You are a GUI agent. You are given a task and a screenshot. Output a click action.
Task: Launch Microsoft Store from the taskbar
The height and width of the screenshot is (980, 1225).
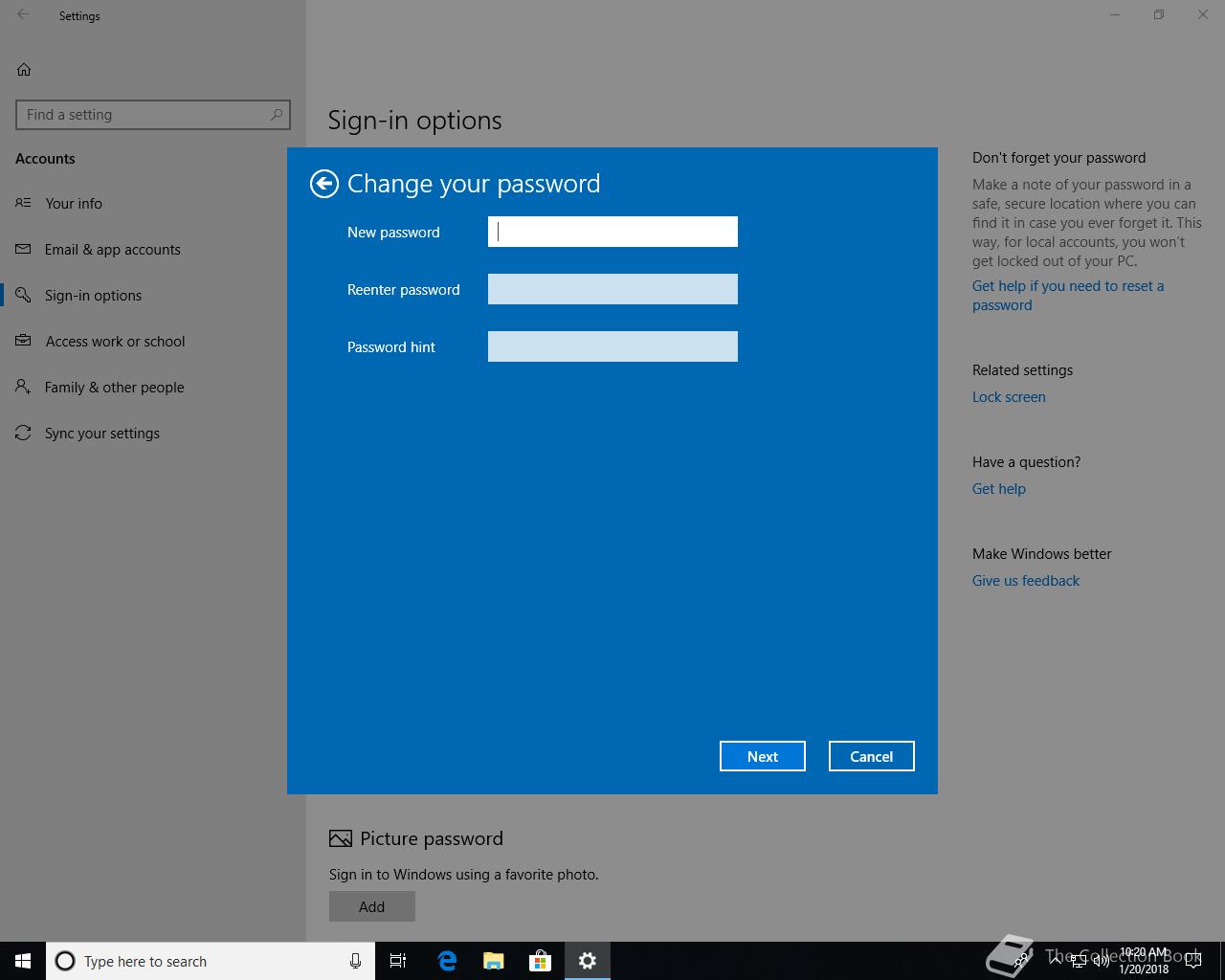pos(541,961)
